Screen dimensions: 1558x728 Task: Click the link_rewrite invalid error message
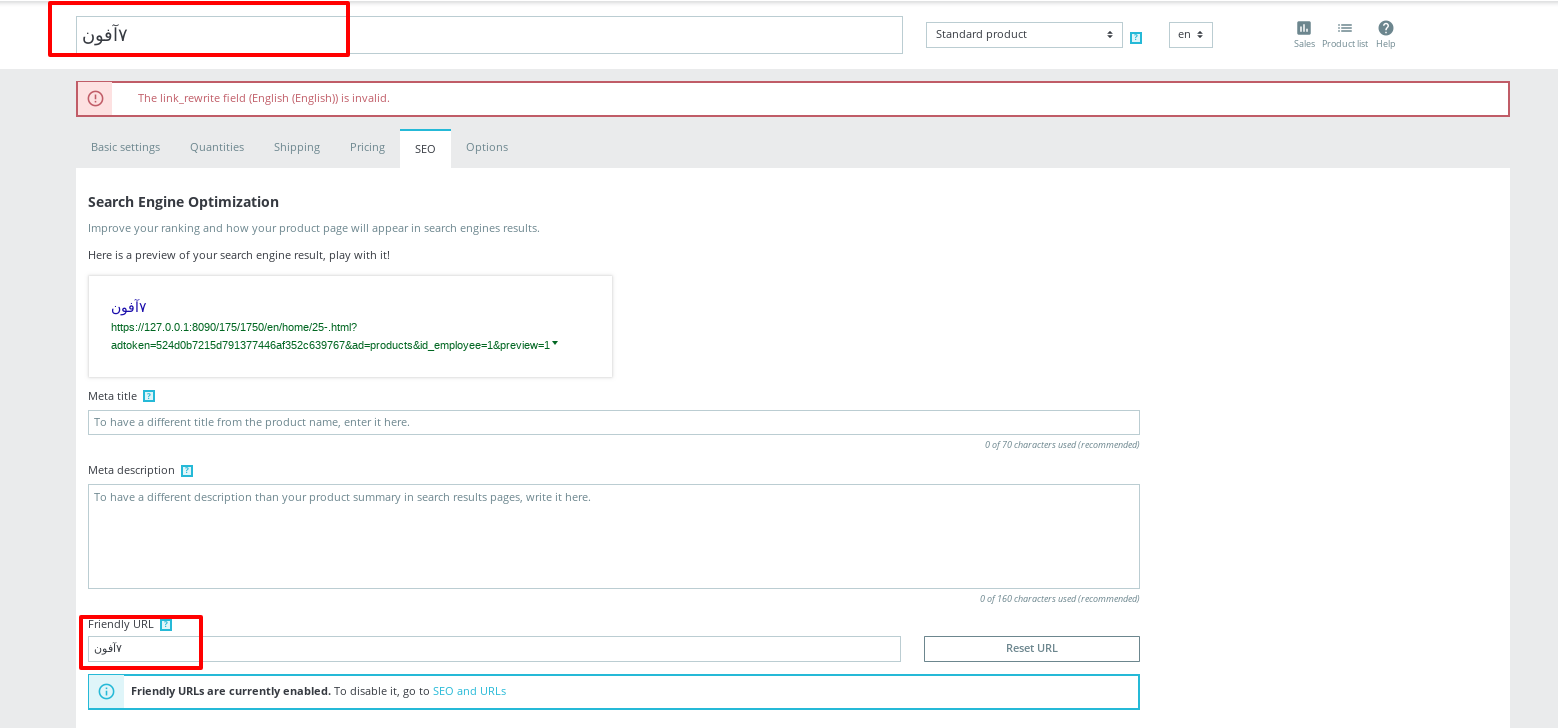(264, 98)
